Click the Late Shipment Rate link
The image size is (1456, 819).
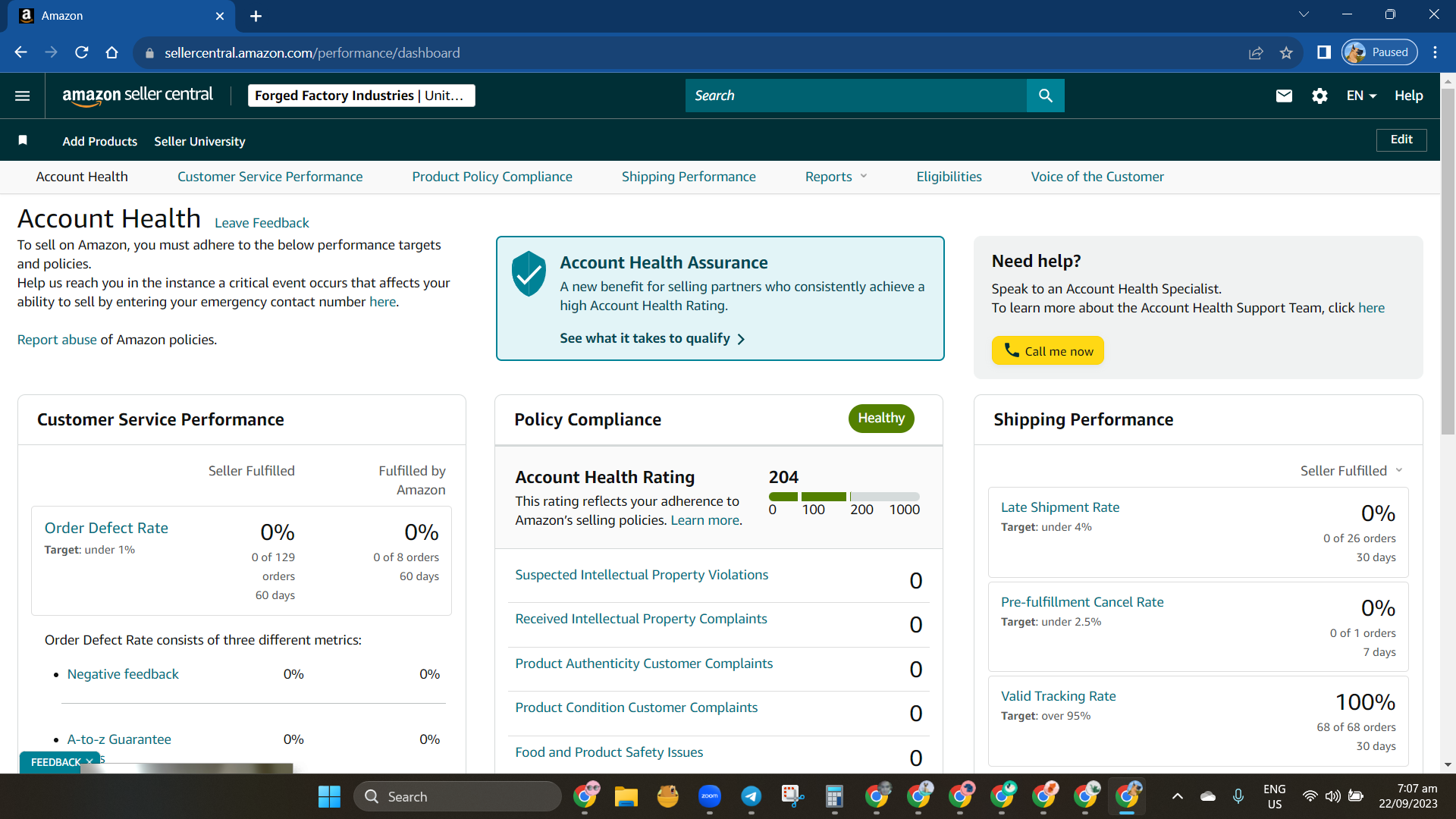1060,507
